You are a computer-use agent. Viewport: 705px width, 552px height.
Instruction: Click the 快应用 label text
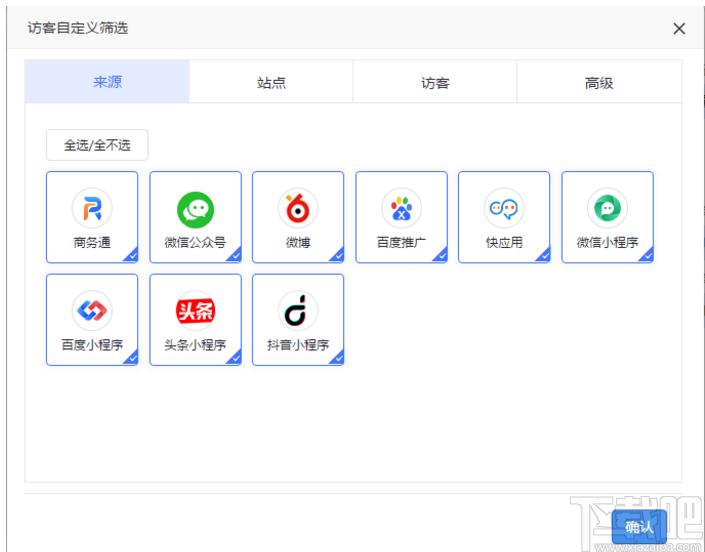tap(504, 242)
